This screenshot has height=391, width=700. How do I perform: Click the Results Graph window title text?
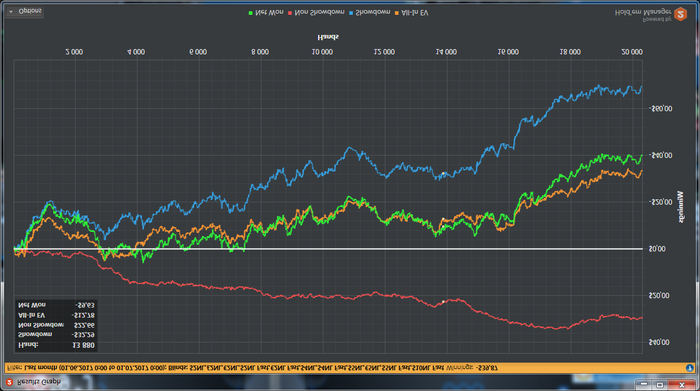pos(39,382)
